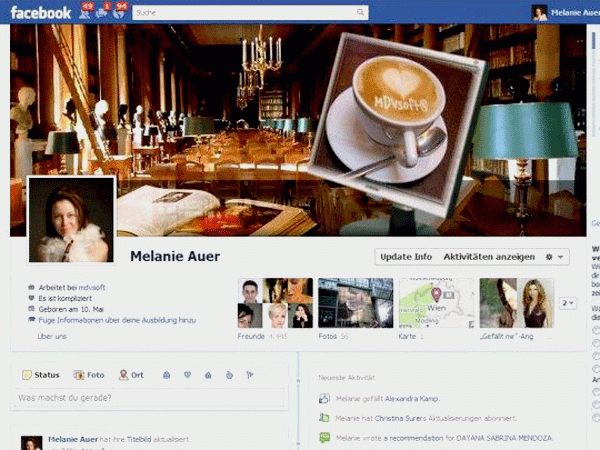The image size is (600, 450).
Task: Click the subscribe activity icon beside Christina Surers
Action: click(324, 418)
